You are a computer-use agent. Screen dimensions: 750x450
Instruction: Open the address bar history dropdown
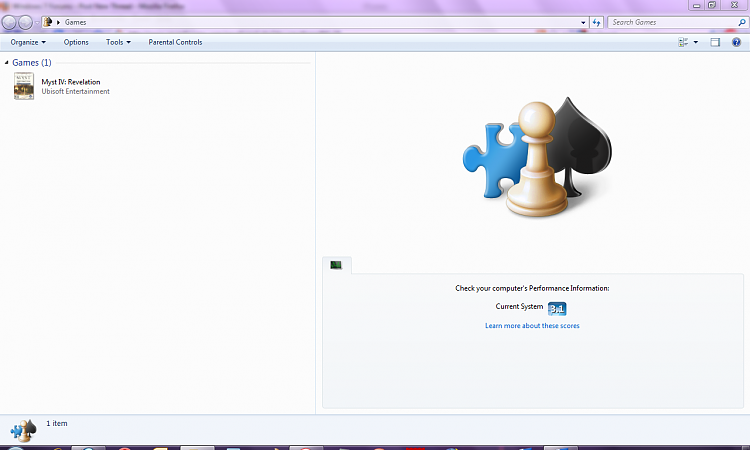click(583, 22)
